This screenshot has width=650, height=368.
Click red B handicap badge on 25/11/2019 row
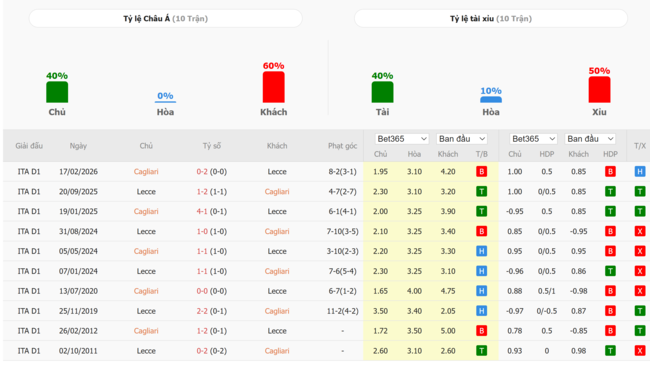coord(610,311)
